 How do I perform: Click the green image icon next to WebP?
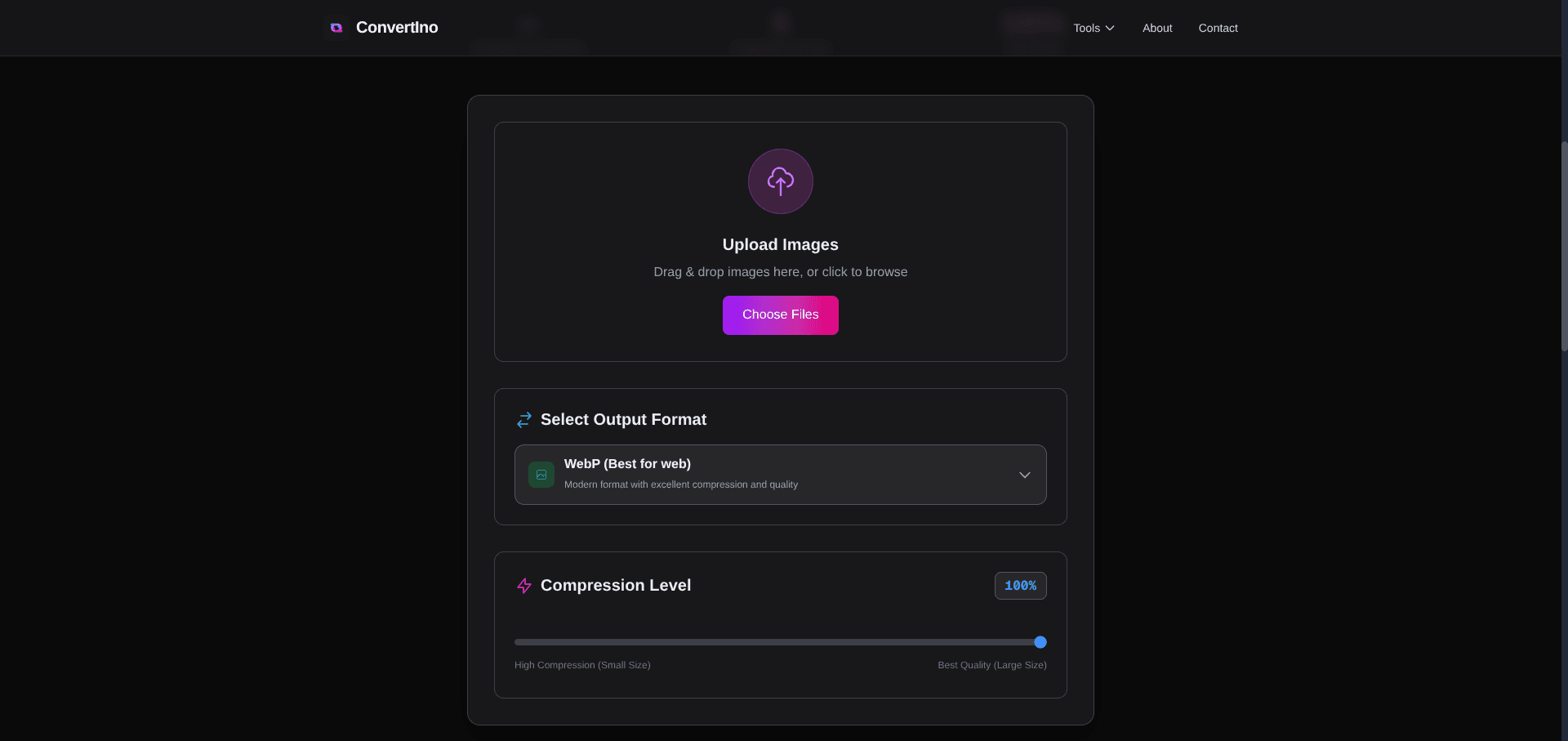pyautogui.click(x=541, y=474)
